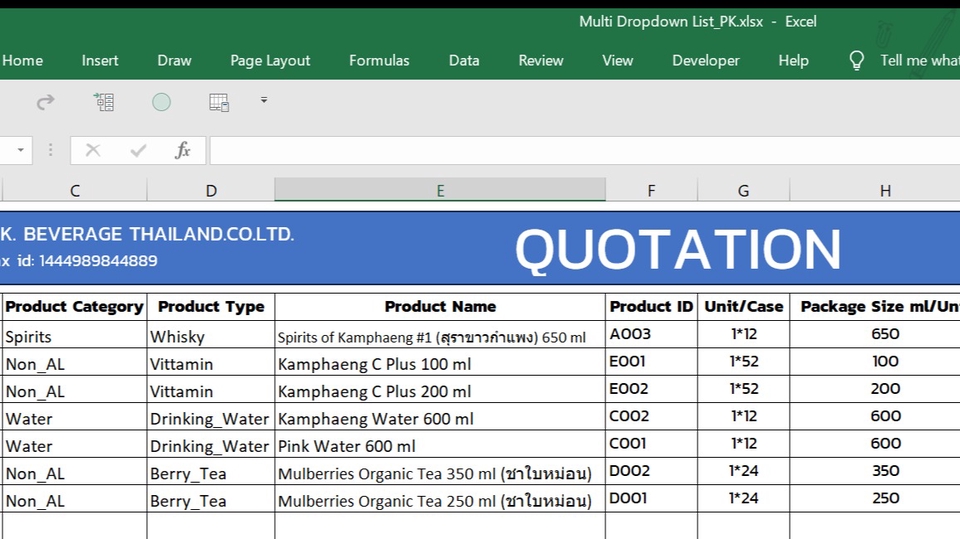Select product ID C001 cell
This screenshot has height=539, width=960.
pyautogui.click(x=651, y=444)
